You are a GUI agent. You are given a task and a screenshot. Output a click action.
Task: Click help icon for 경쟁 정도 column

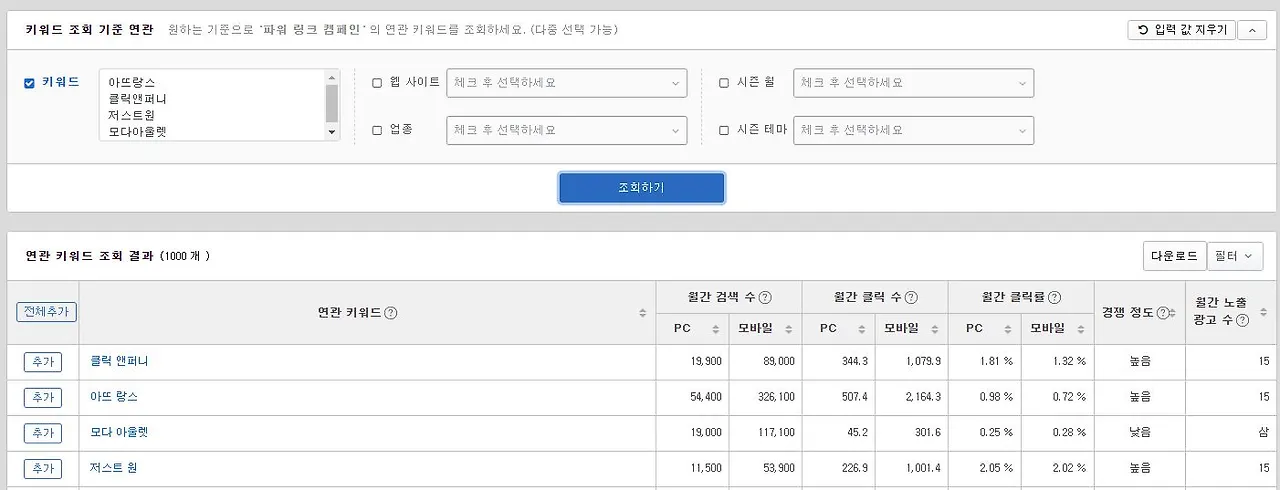click(1162, 313)
